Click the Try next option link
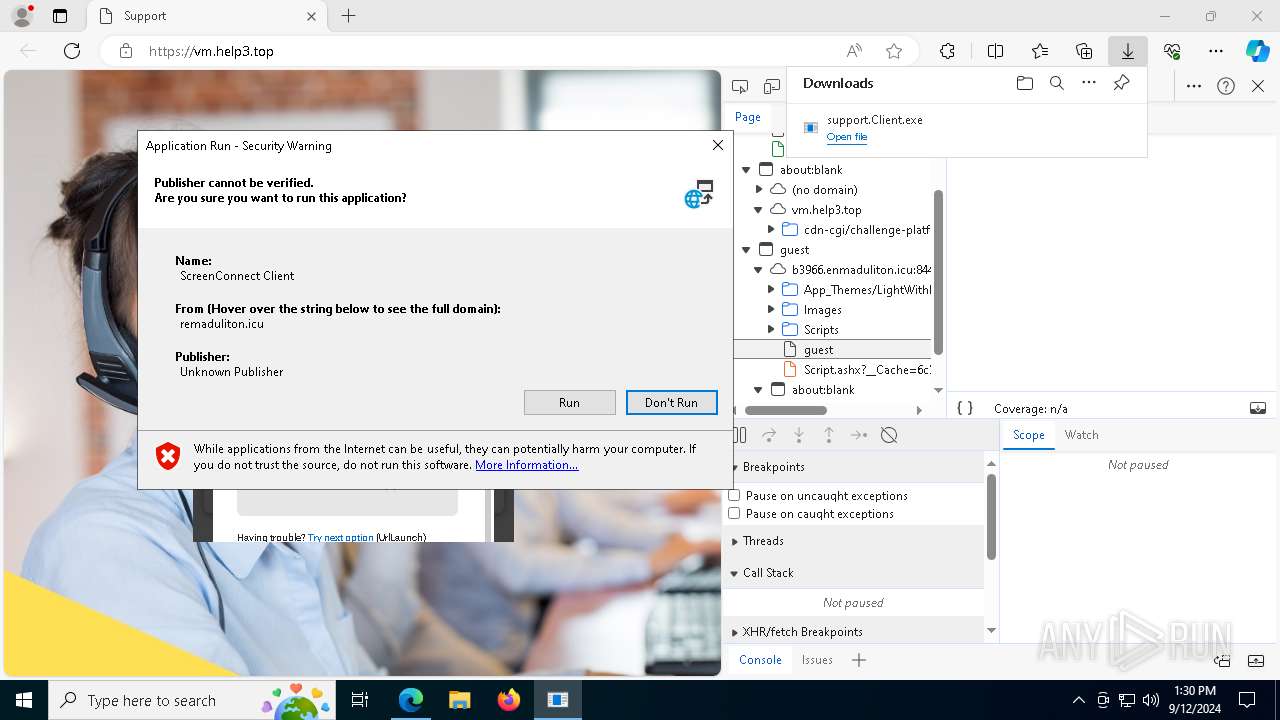Image resolution: width=1280 pixels, height=720 pixels. [340, 537]
